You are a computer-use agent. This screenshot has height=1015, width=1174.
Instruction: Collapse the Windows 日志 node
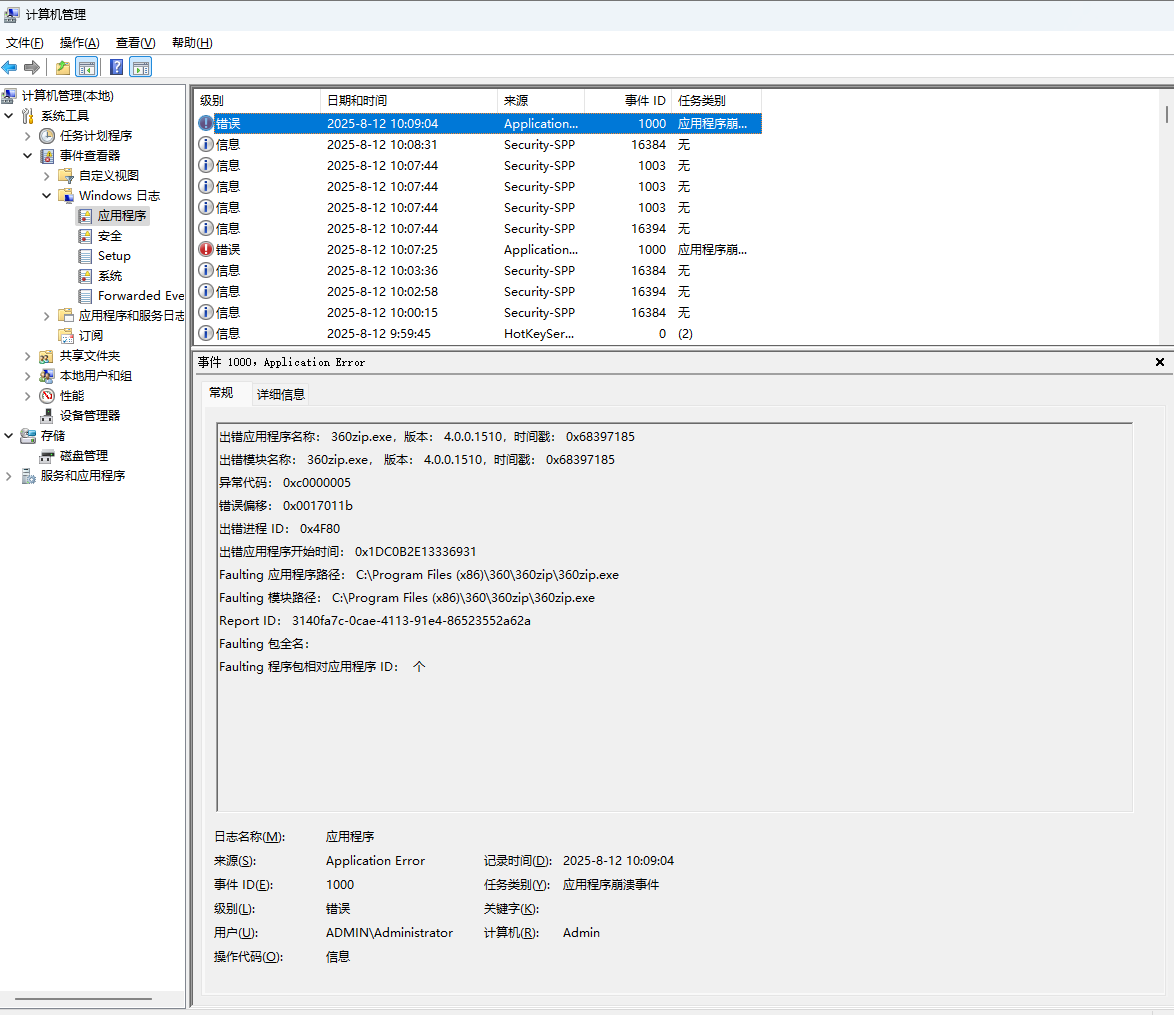point(47,195)
